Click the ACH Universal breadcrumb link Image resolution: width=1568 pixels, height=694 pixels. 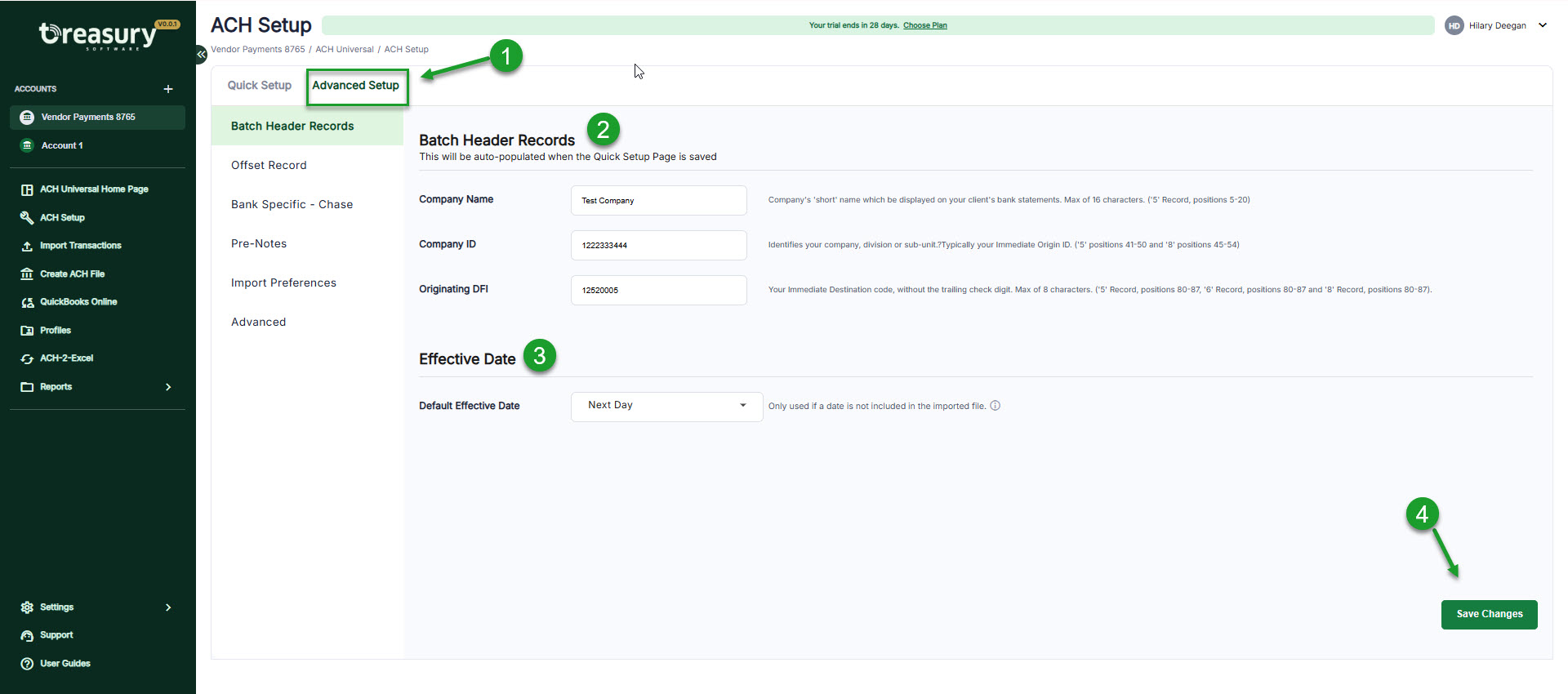(345, 50)
